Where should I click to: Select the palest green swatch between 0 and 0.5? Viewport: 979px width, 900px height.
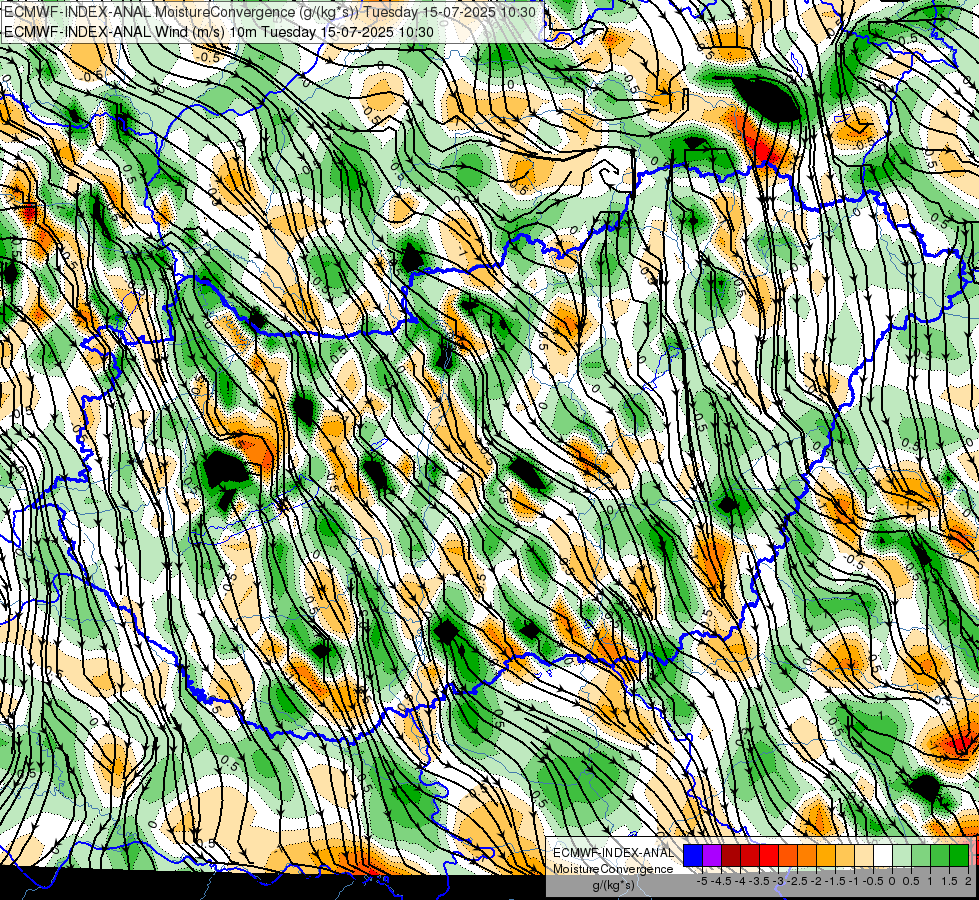pyautogui.click(x=902, y=855)
